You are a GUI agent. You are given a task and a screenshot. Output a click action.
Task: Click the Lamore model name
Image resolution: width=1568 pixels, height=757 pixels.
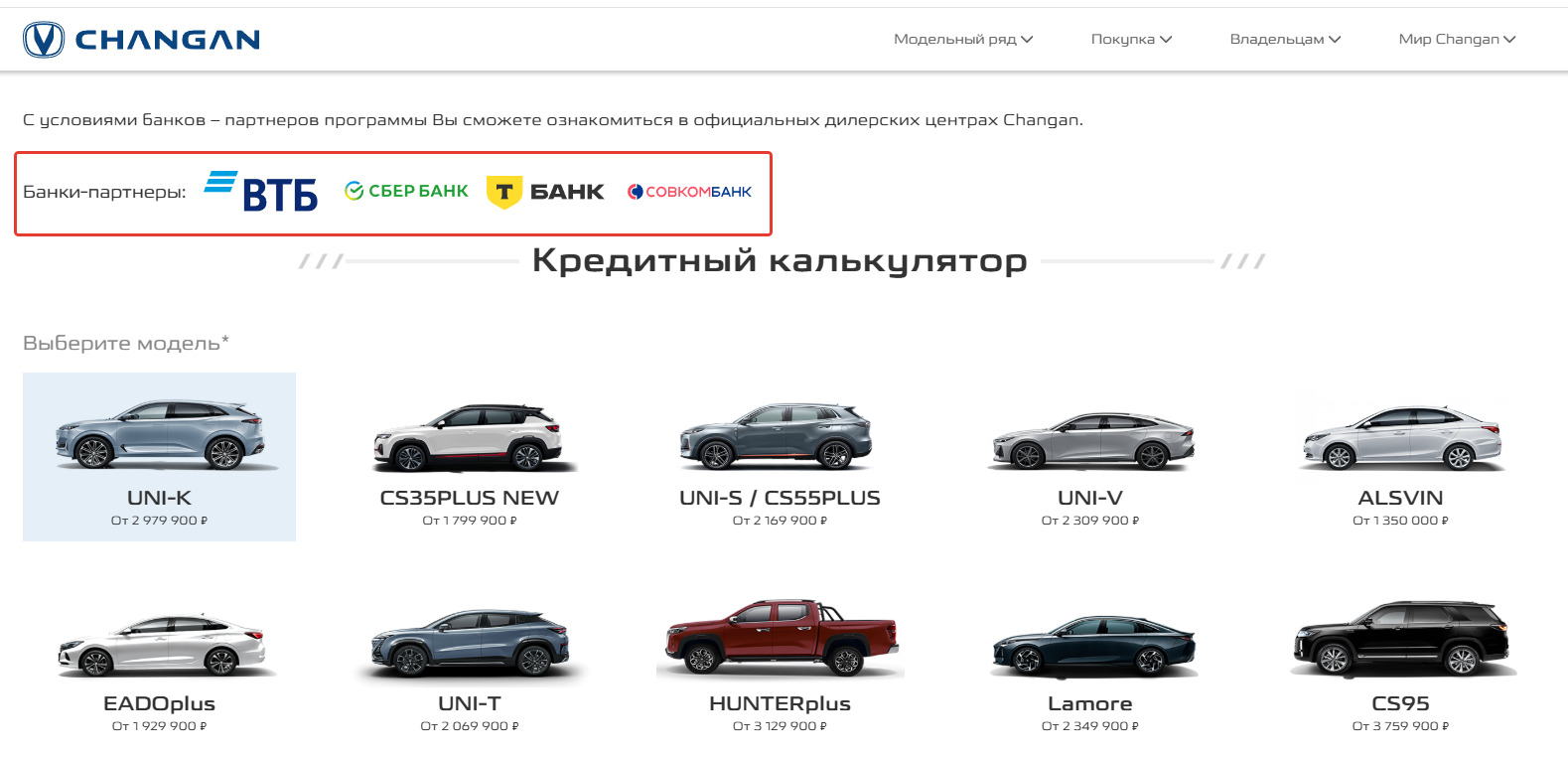click(x=1090, y=703)
